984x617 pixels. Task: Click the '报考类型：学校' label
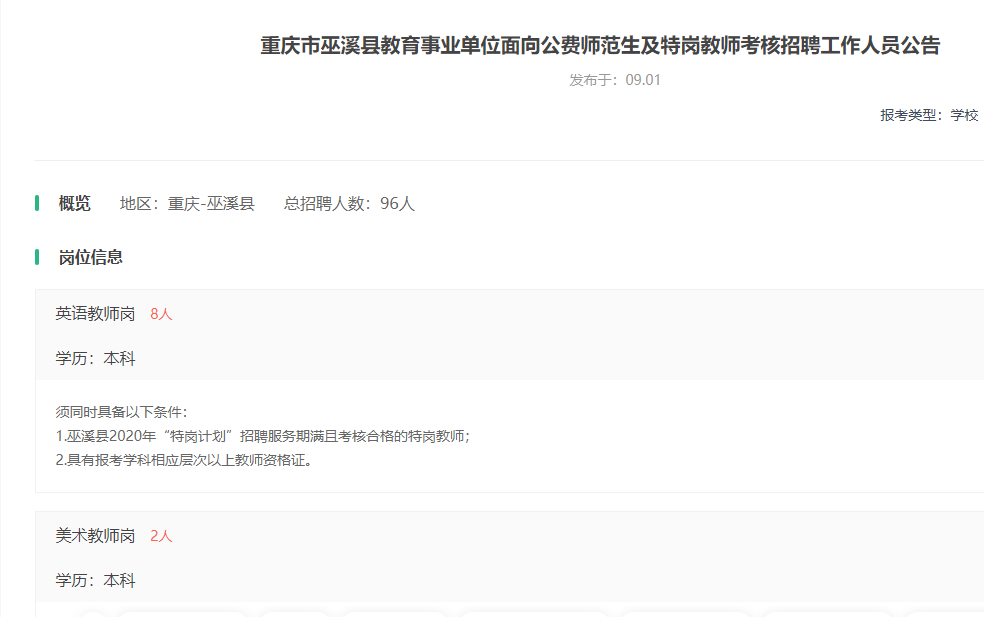(x=929, y=115)
